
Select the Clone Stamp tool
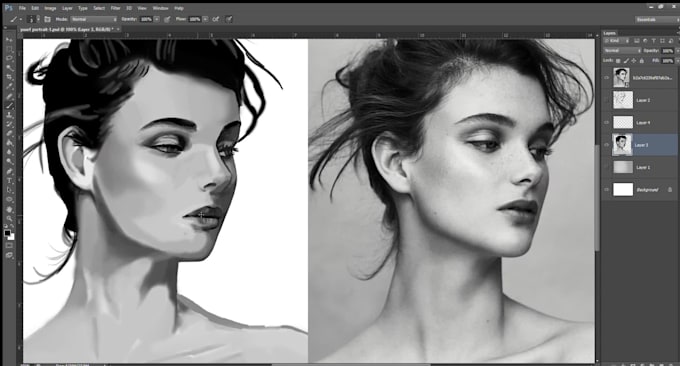9,115
